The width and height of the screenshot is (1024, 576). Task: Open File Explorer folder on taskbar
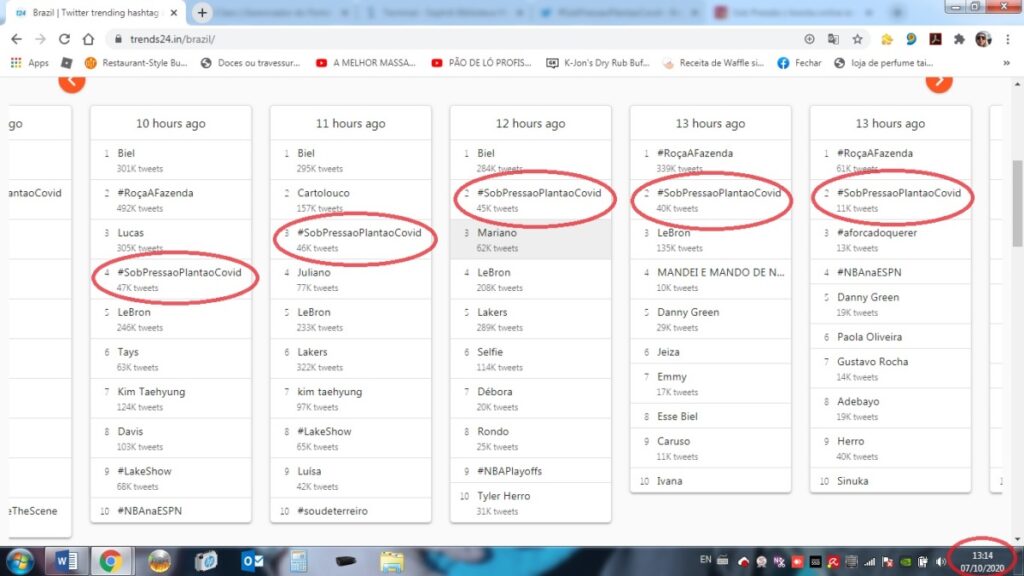point(392,561)
